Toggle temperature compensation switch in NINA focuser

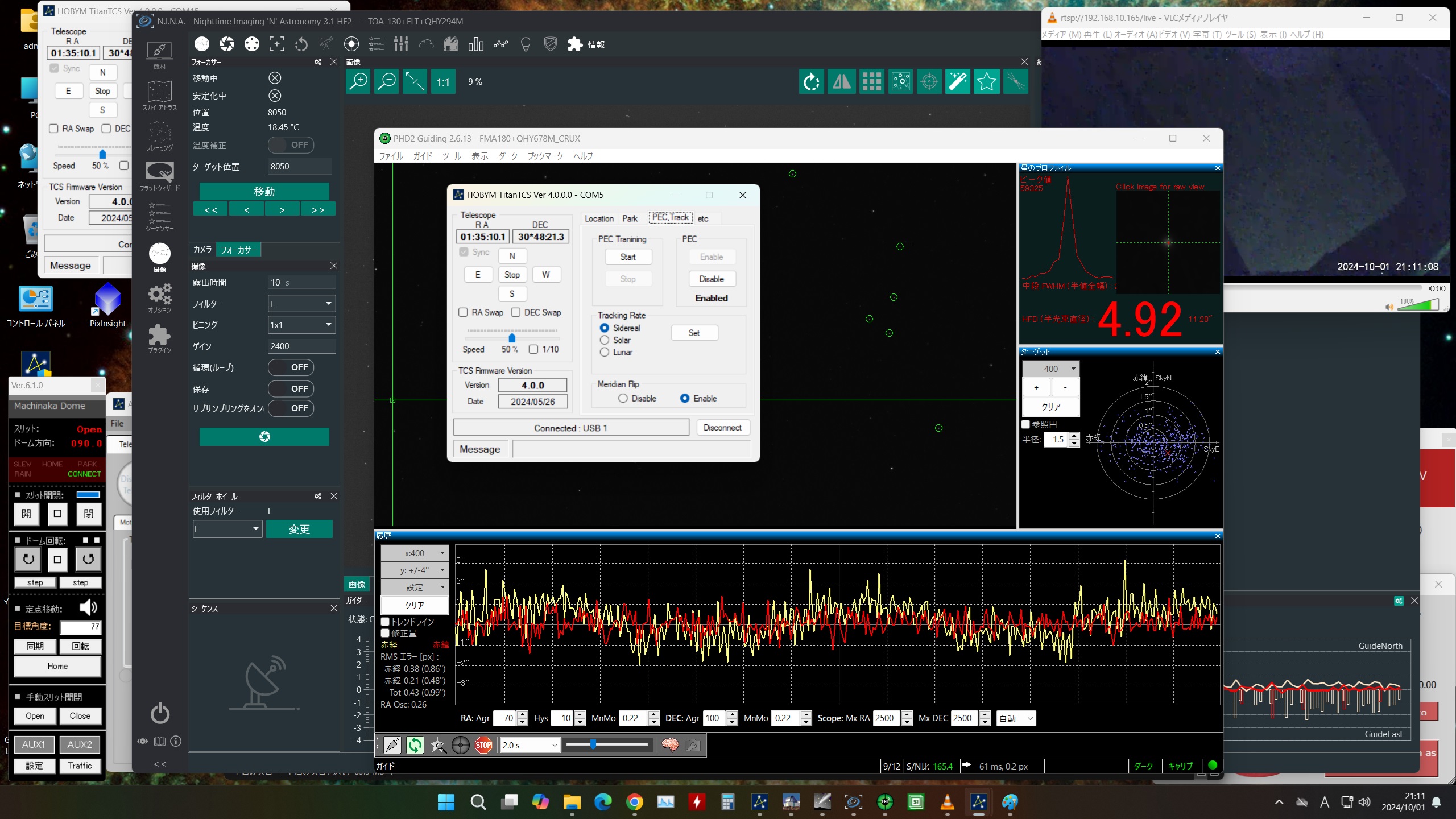click(x=291, y=145)
